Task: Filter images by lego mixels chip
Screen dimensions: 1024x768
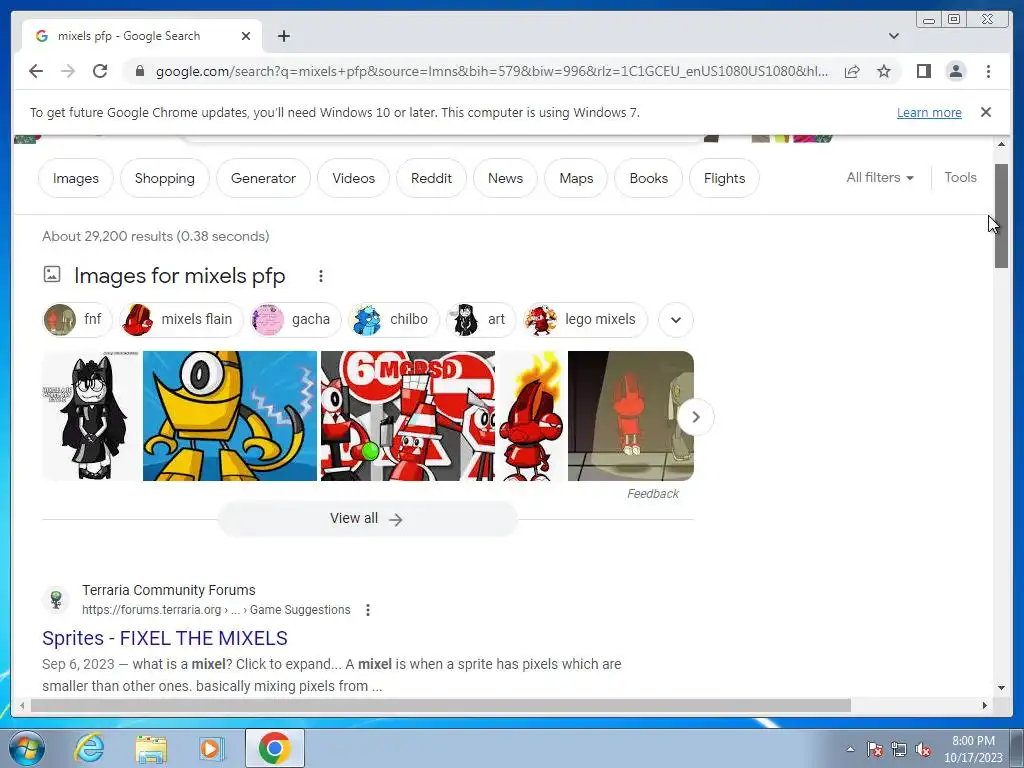Action: (584, 319)
